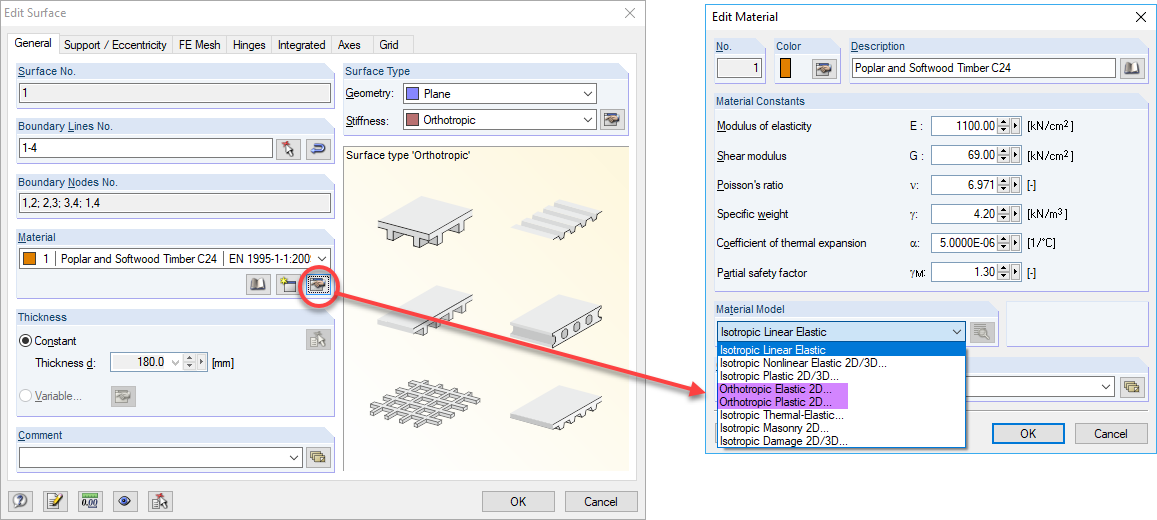Image resolution: width=1157 pixels, height=520 pixels.
Task: Click the Boundary Lines No. input field
Action: point(145,149)
